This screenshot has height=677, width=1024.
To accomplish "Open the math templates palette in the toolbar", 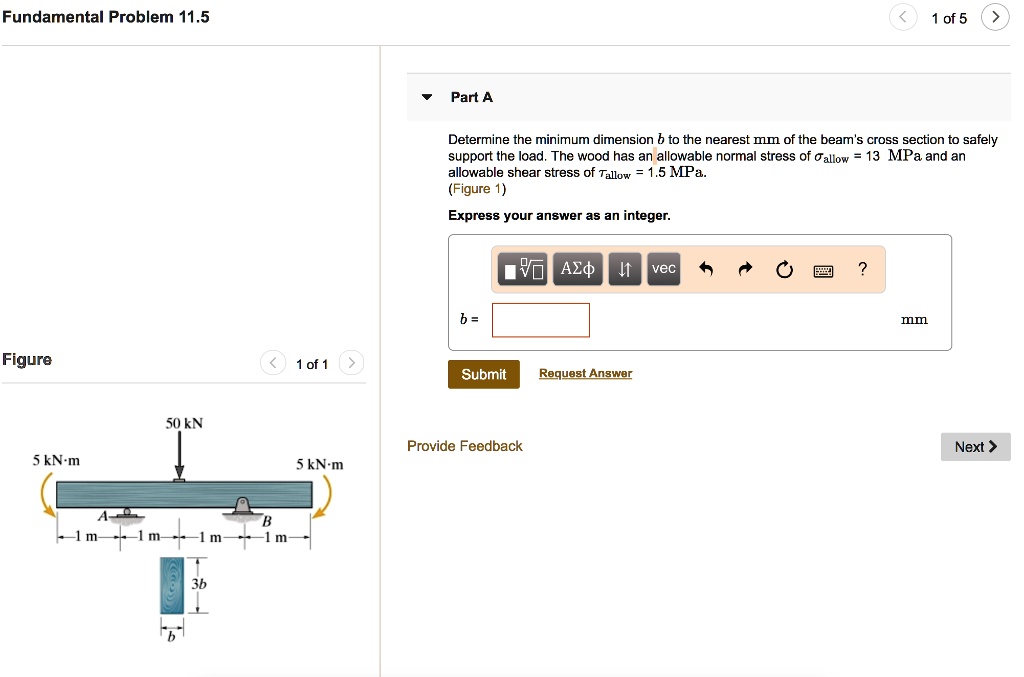I will coord(522,268).
